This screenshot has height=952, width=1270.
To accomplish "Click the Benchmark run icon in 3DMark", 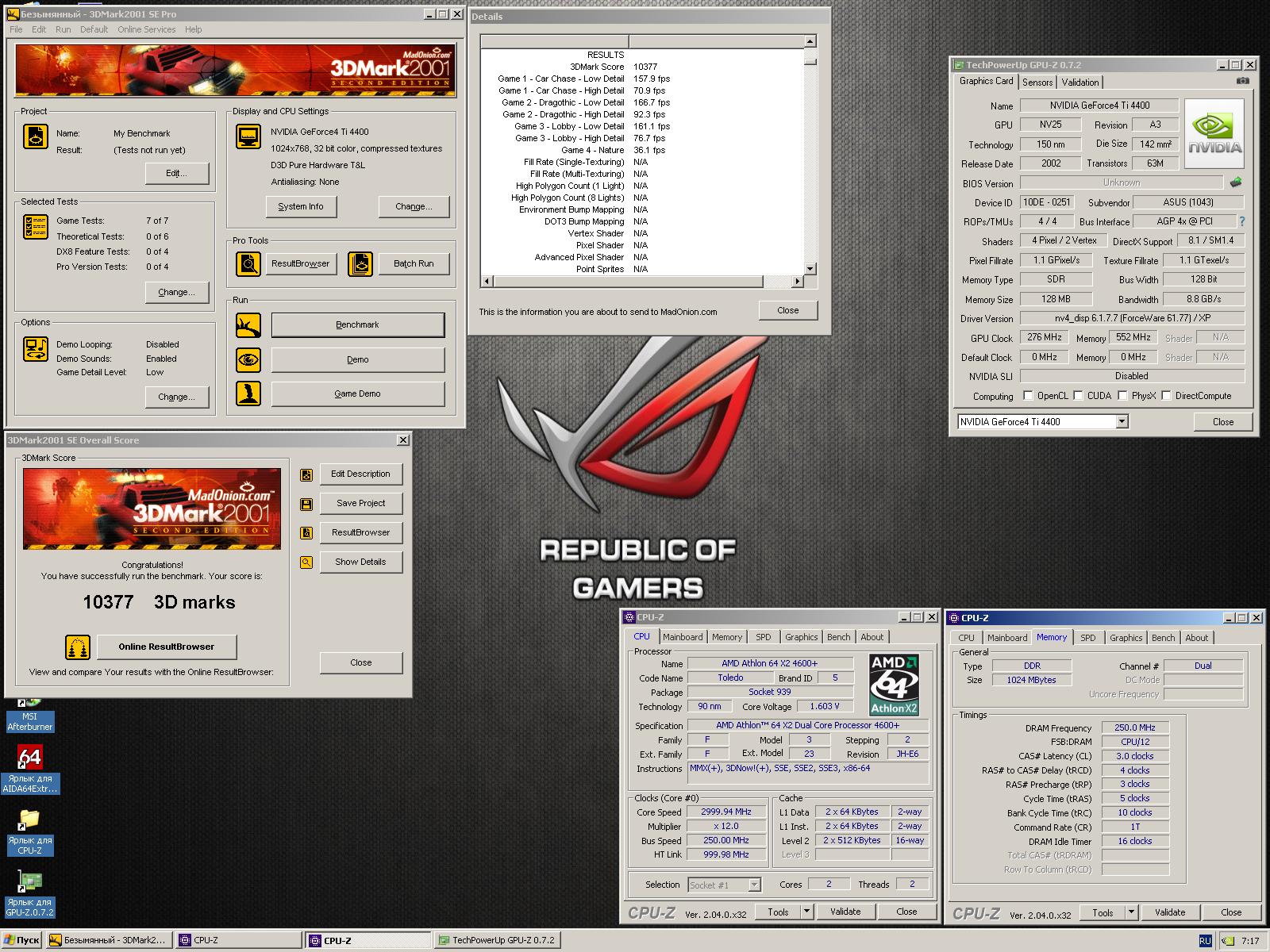I will 248,324.
